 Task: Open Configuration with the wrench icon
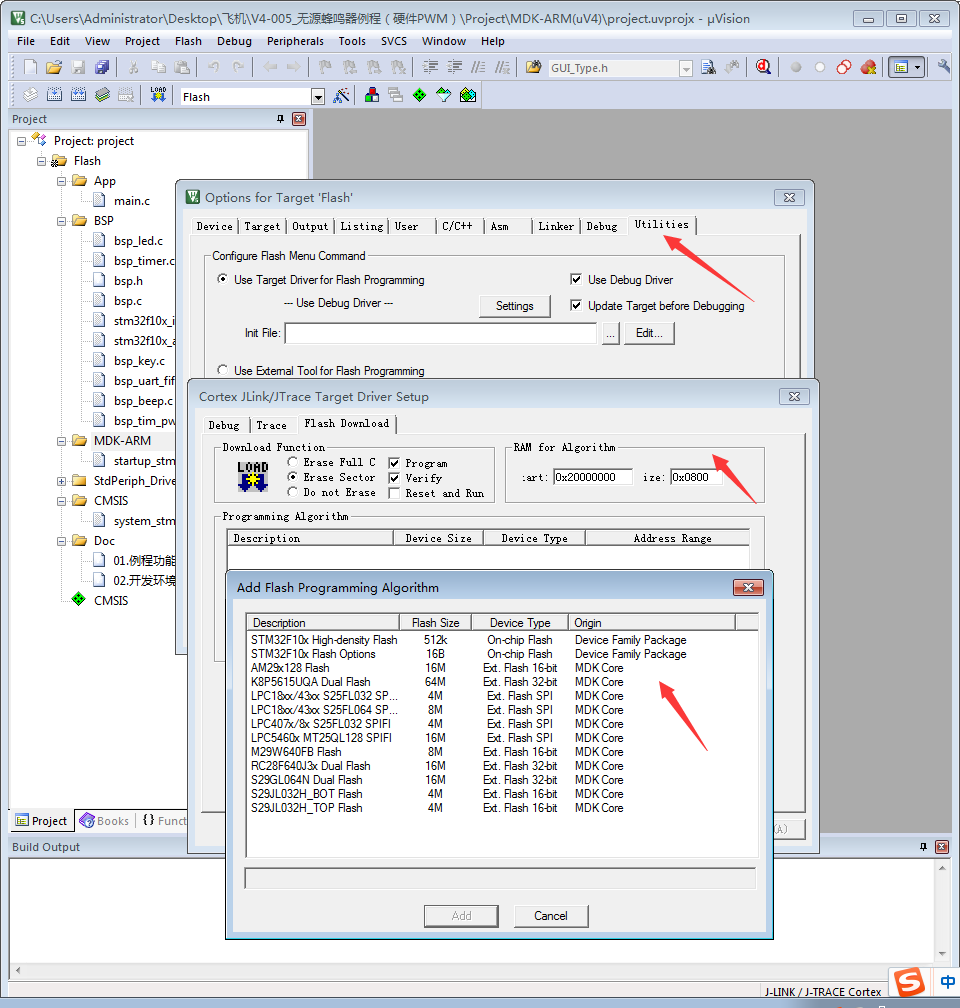pos(943,67)
